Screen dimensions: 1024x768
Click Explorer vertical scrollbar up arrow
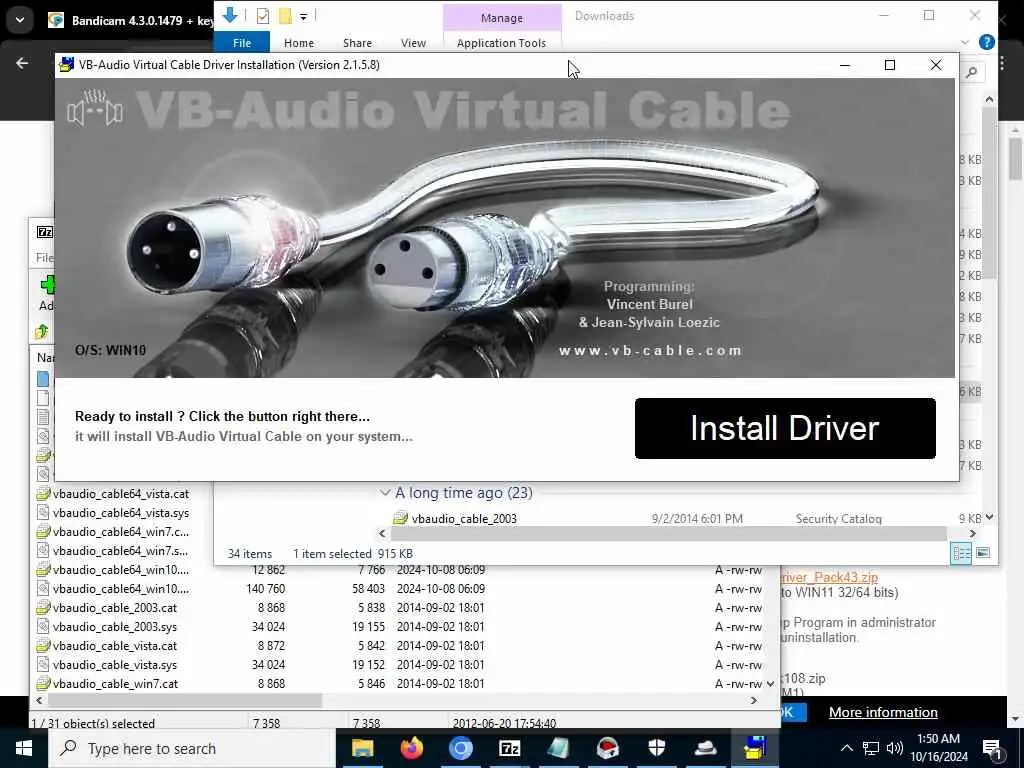(989, 99)
